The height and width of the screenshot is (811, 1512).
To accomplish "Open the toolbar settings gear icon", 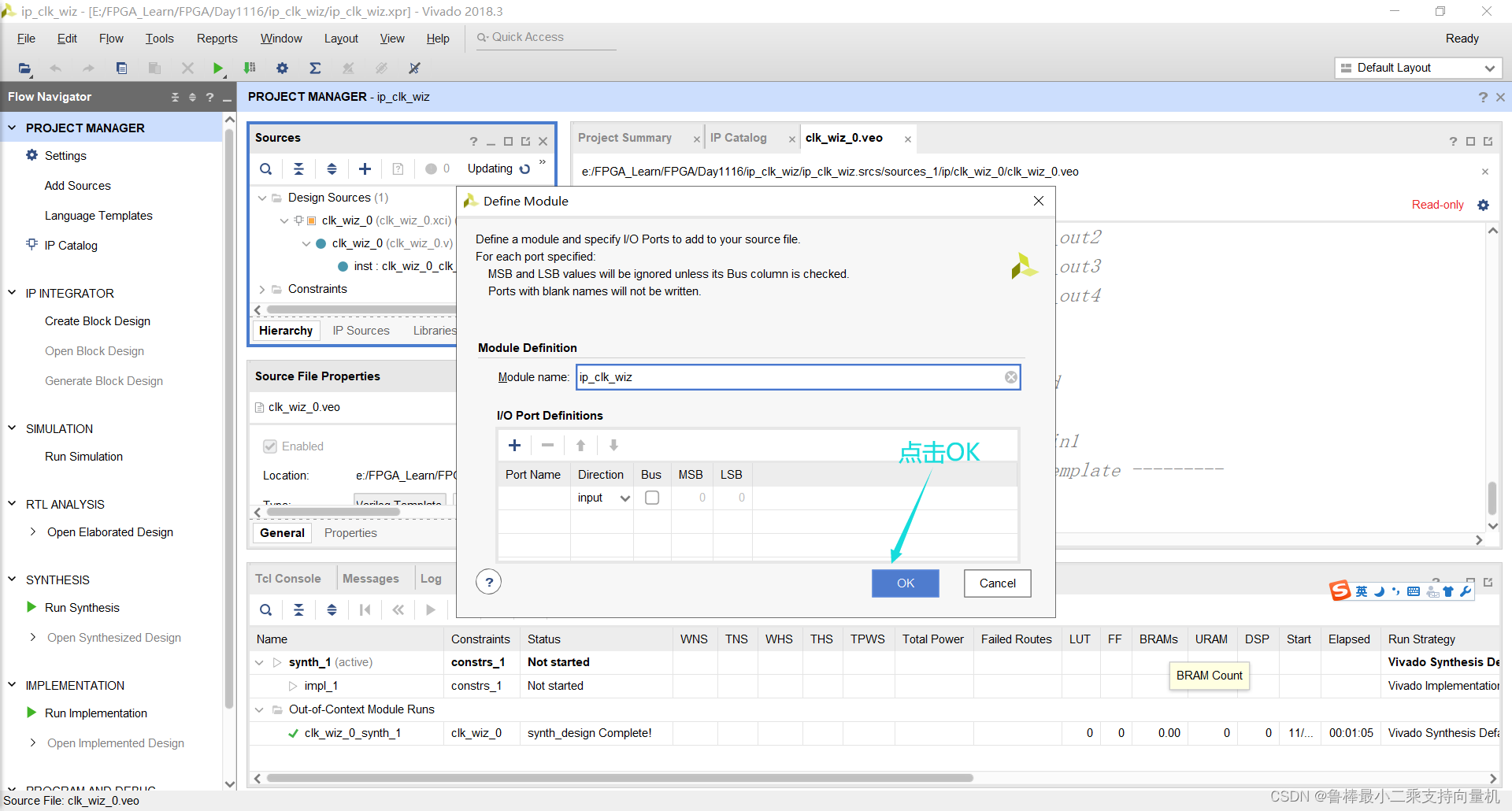I will tap(282, 69).
